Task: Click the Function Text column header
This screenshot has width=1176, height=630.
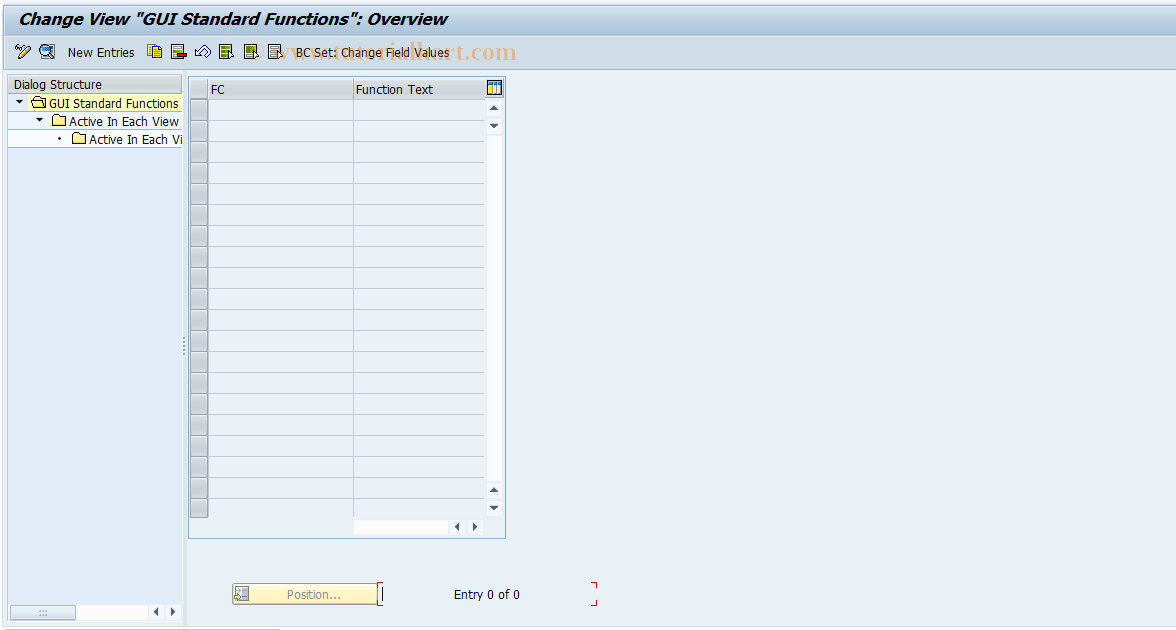Action: click(x=419, y=89)
